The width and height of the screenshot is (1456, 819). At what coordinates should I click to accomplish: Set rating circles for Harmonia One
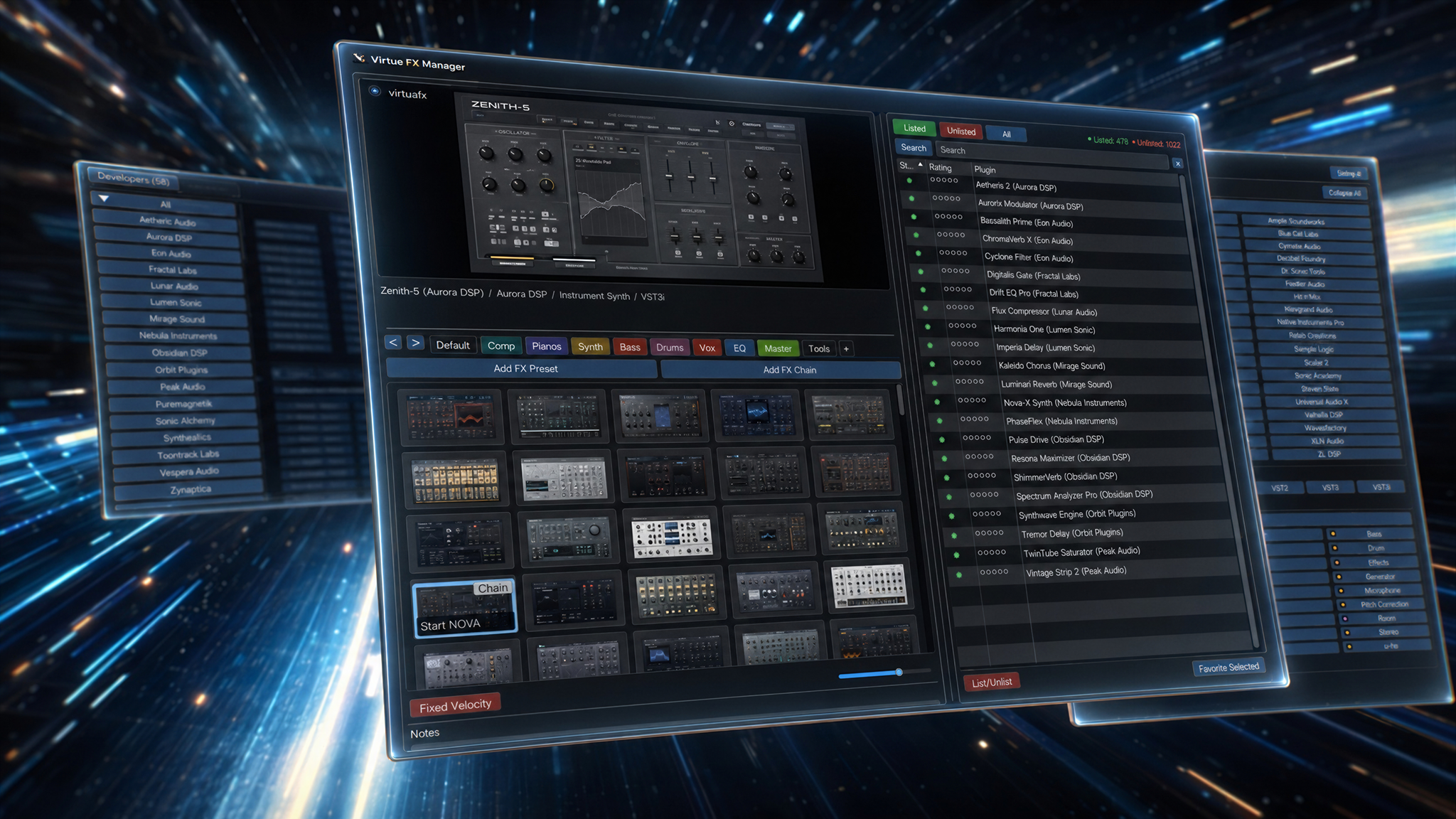962,326
